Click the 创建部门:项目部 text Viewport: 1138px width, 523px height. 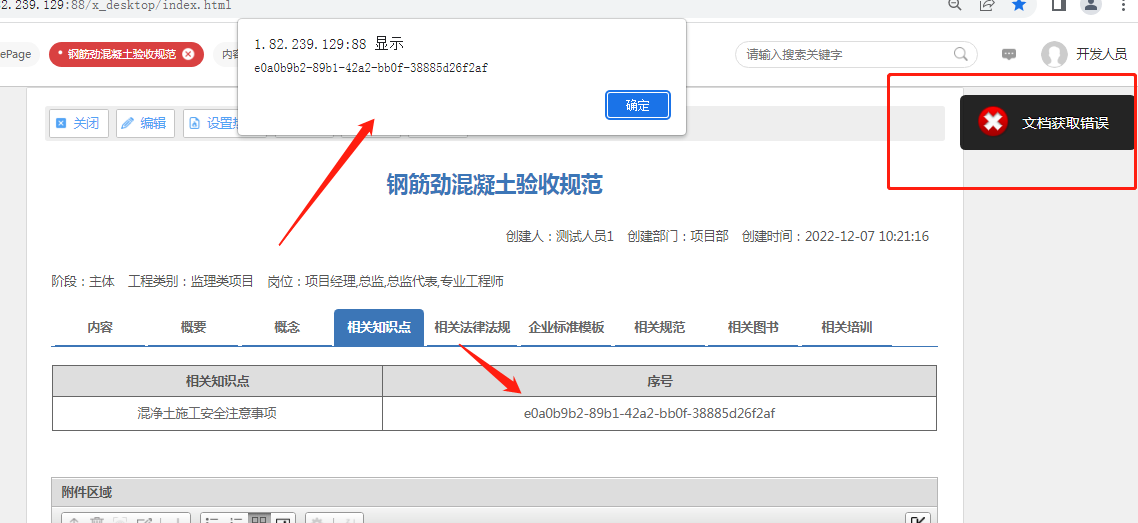(678, 236)
